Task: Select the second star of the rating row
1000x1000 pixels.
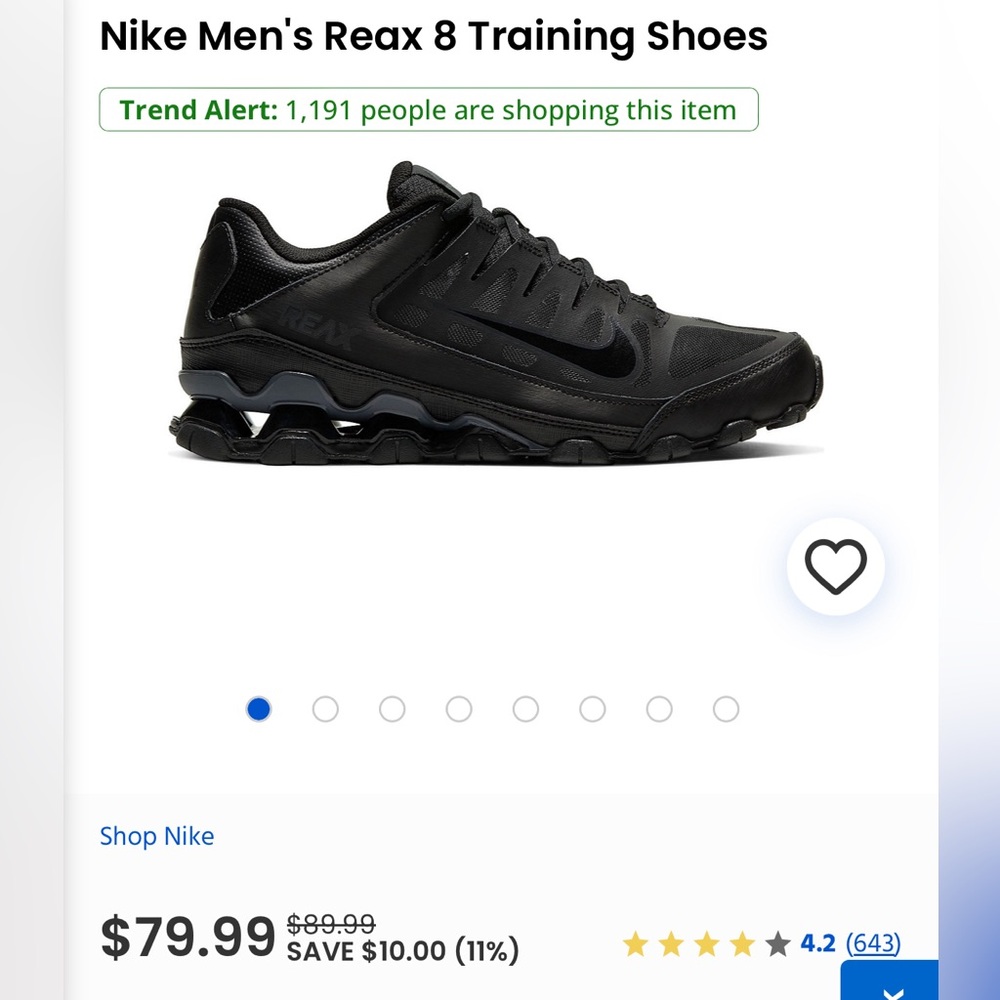Action: 672,941
